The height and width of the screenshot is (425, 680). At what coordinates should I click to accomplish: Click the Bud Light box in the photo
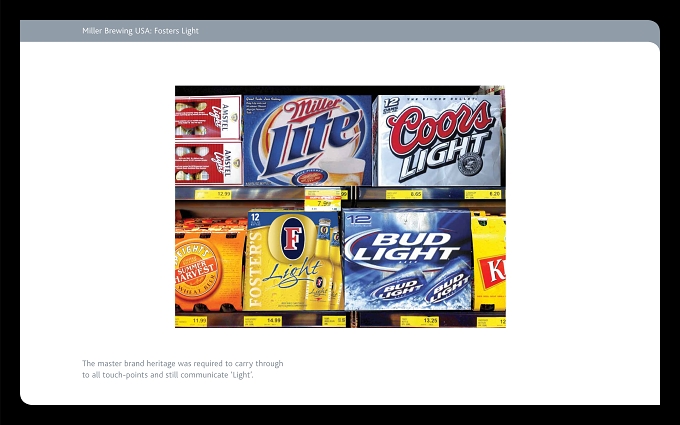tap(407, 259)
